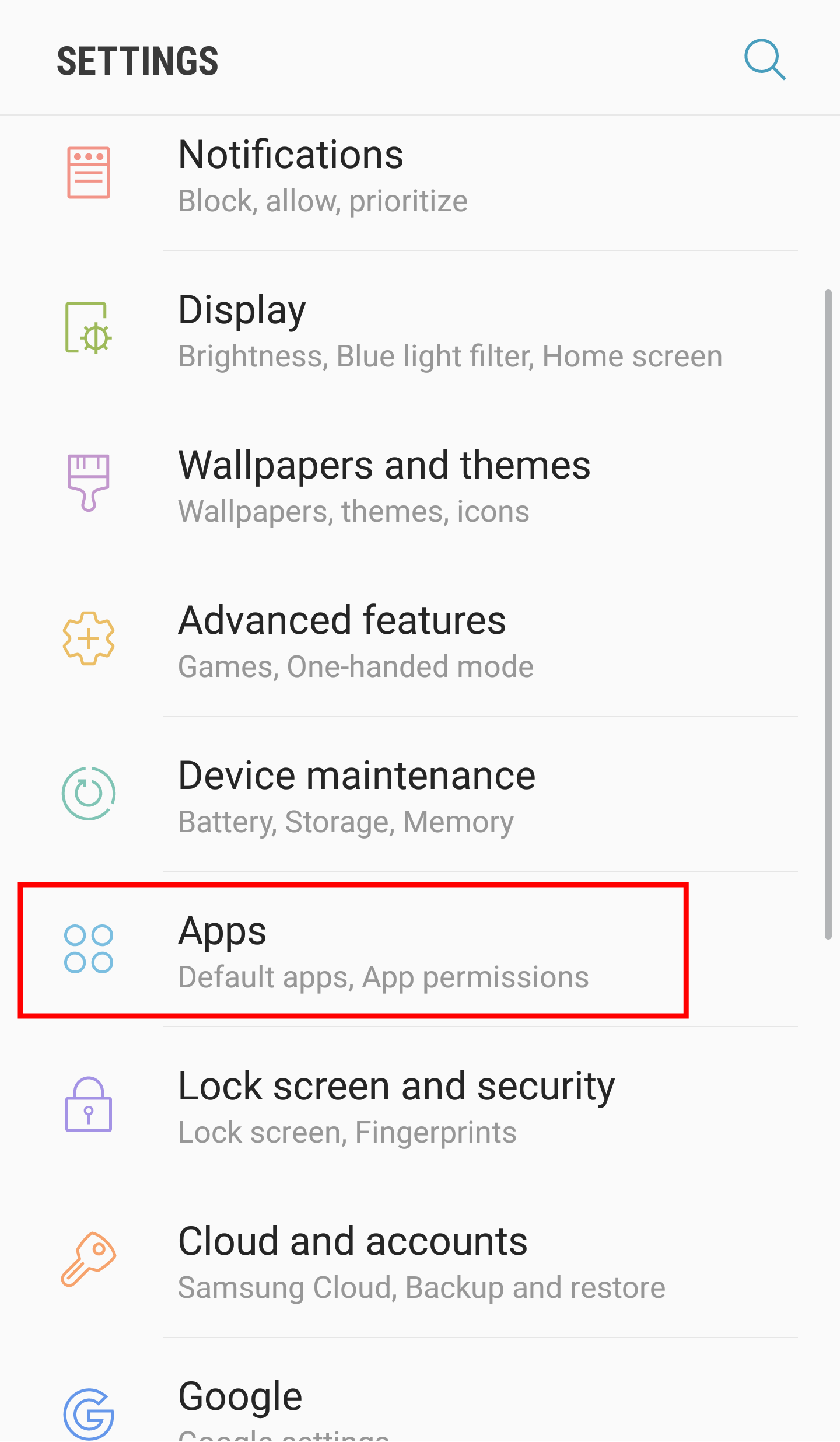
Task: Go to Device maintenance
Action: click(x=420, y=795)
